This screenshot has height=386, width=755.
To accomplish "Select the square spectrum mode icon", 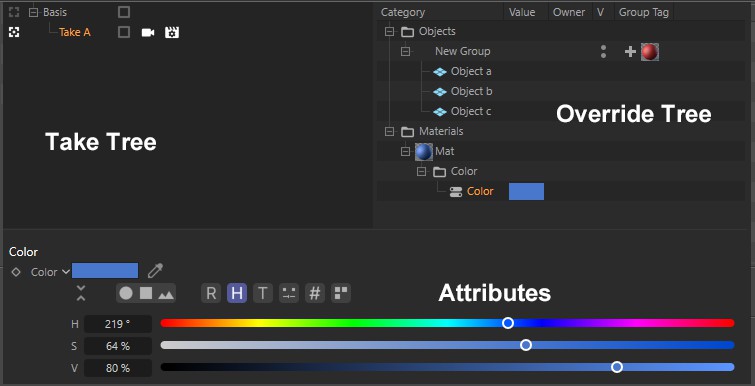I will point(146,293).
